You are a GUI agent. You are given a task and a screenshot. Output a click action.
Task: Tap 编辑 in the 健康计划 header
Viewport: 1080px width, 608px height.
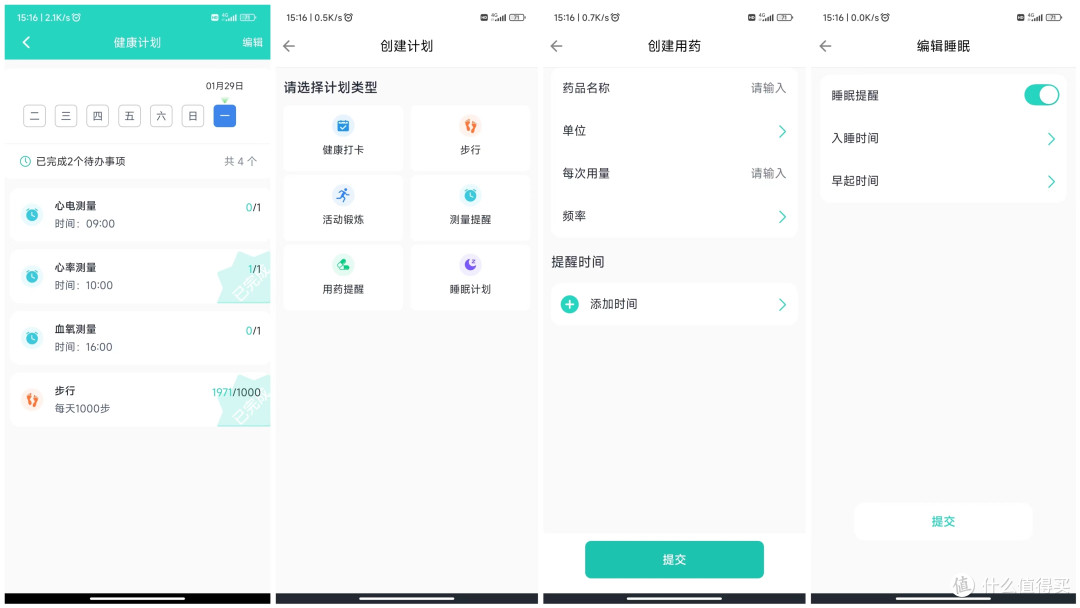pos(252,43)
